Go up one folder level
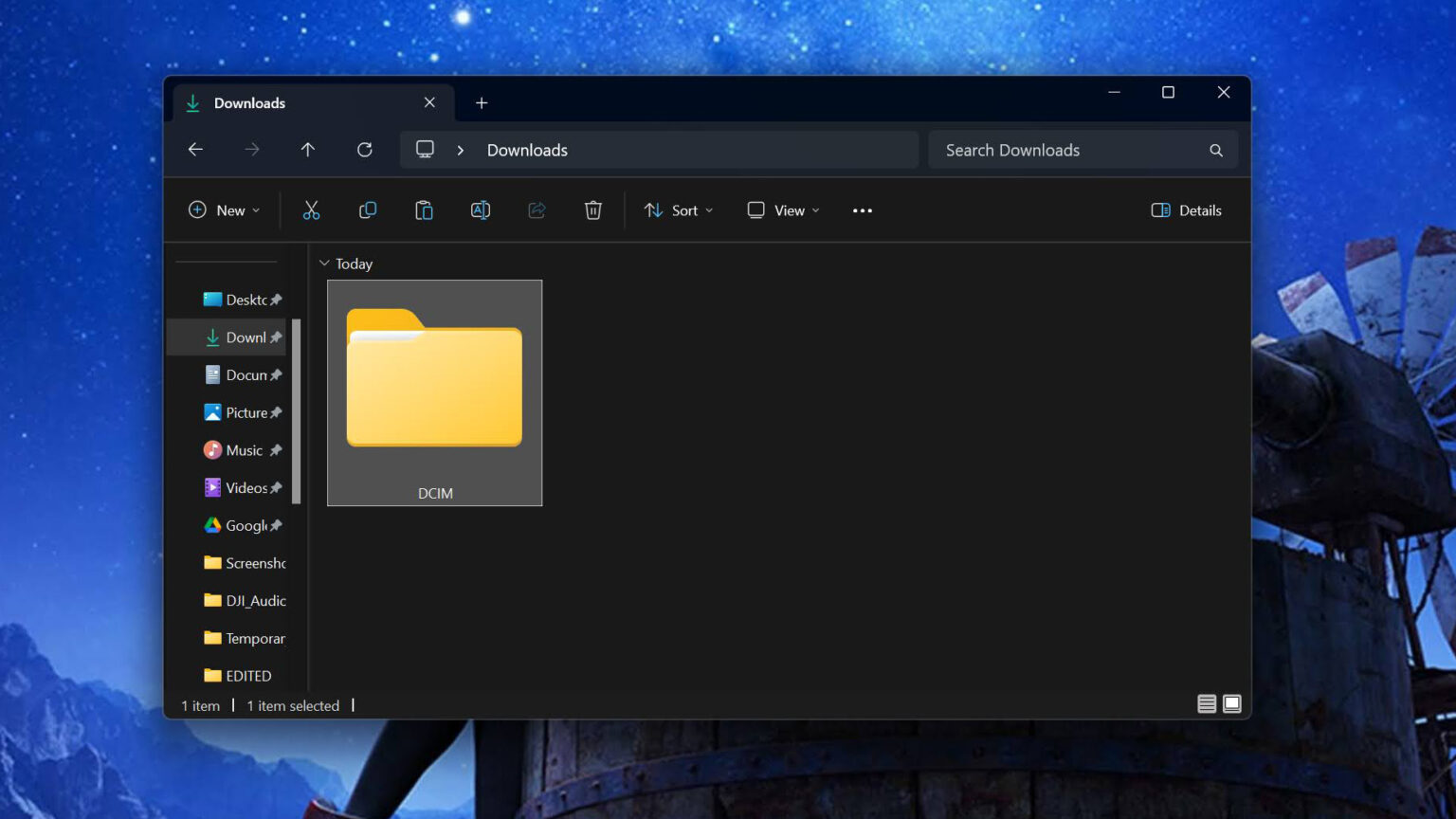 [x=308, y=149]
